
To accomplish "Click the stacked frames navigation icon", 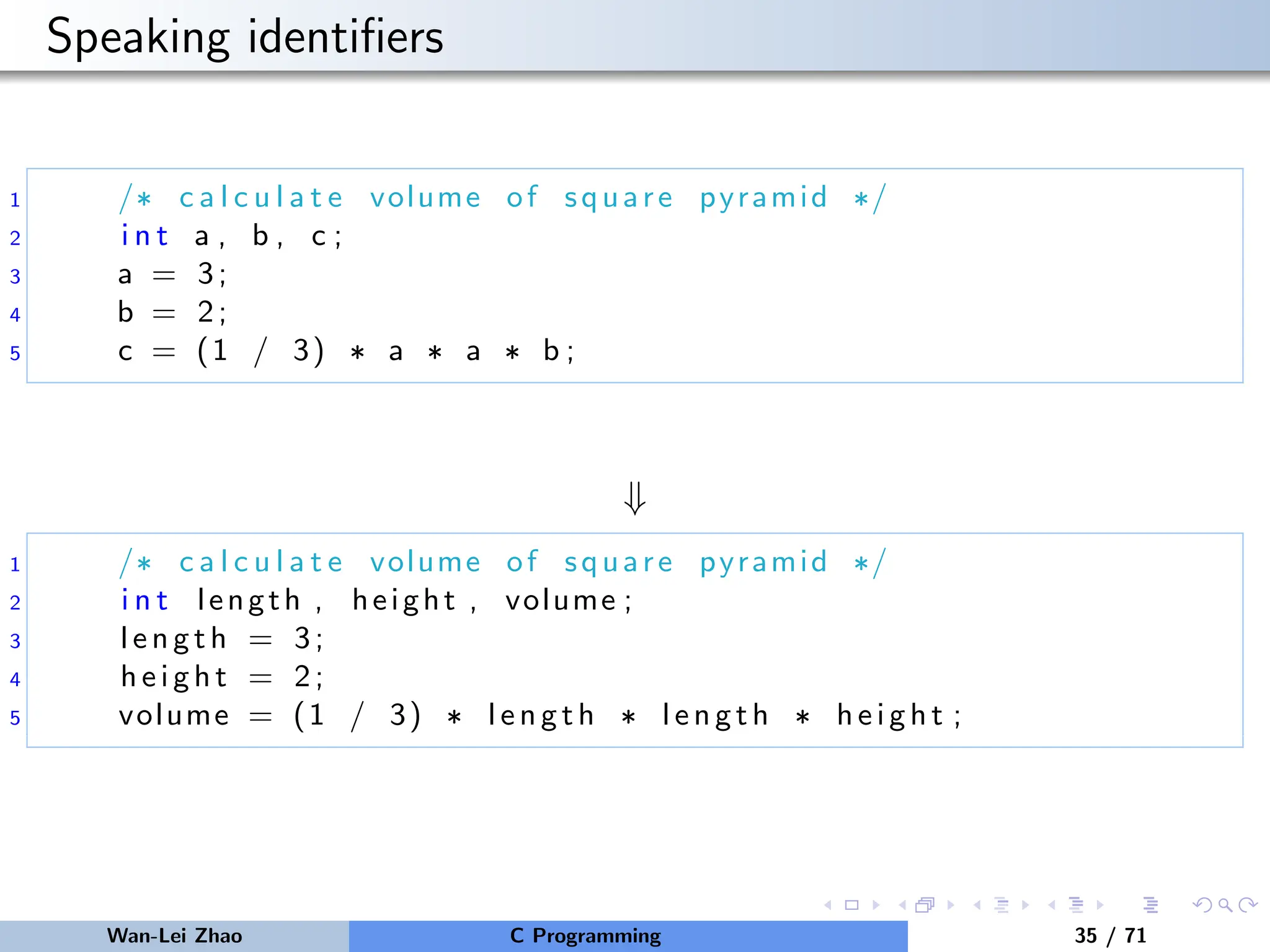I will point(925,906).
